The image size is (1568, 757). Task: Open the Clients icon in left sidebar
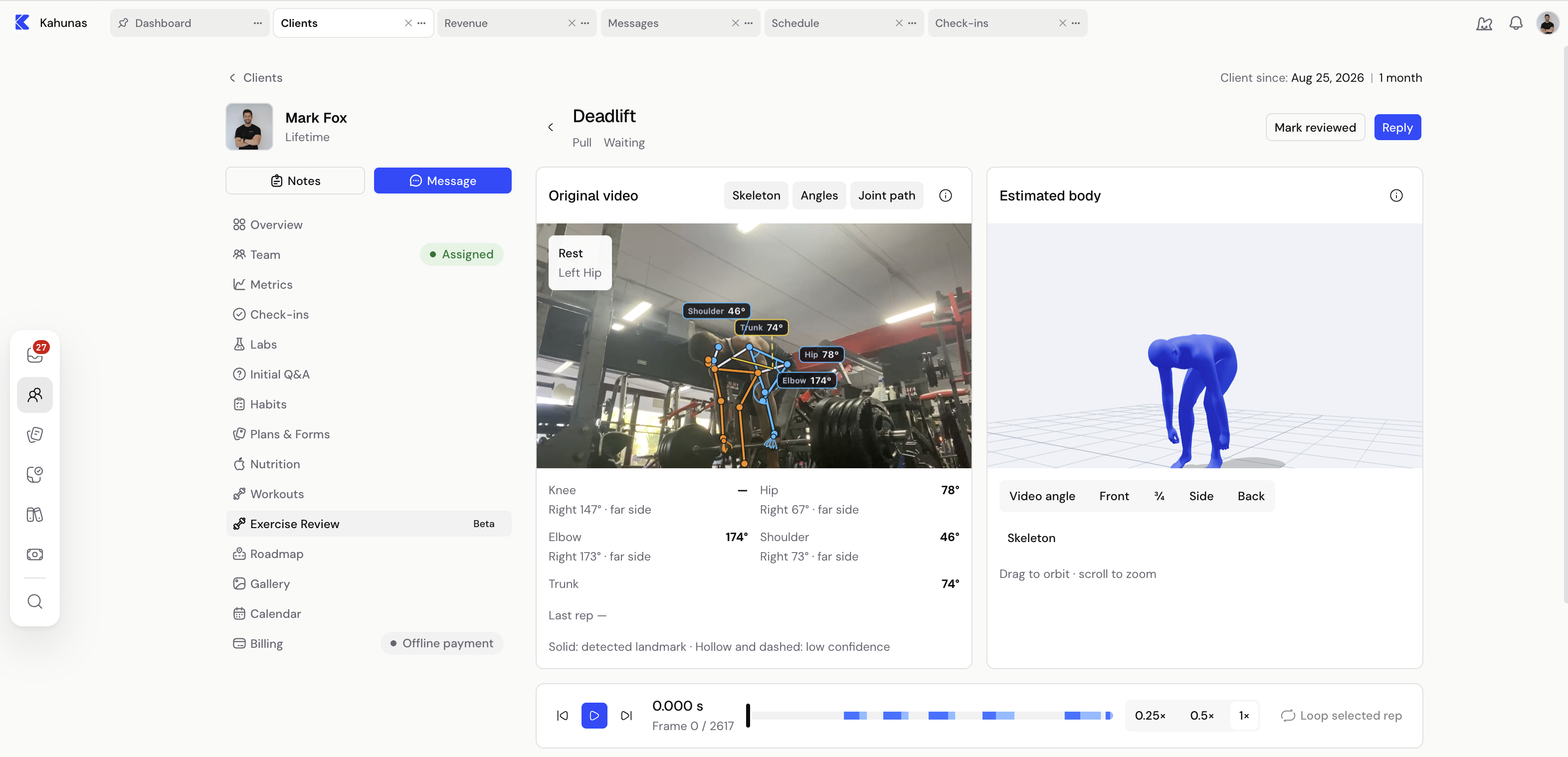(x=35, y=395)
